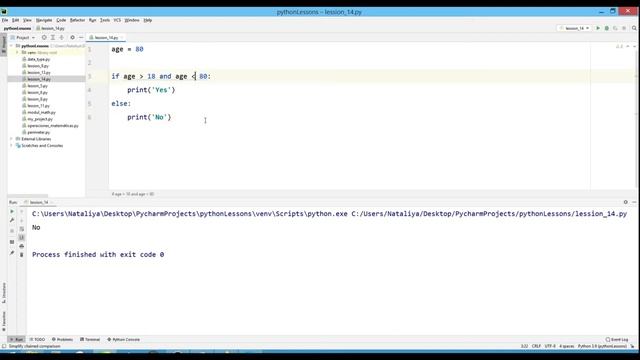Click Expand All icon in Project panel

click(53, 38)
